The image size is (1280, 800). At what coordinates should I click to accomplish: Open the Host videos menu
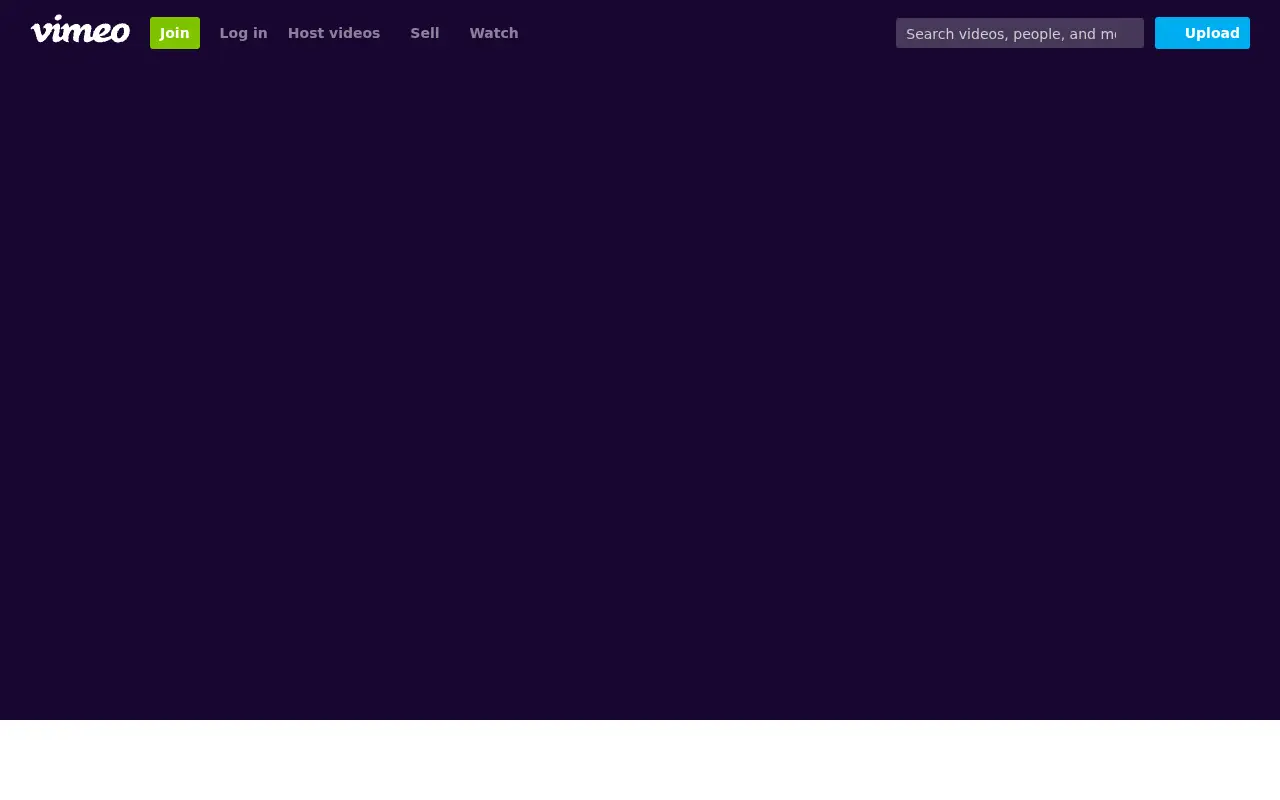(334, 33)
